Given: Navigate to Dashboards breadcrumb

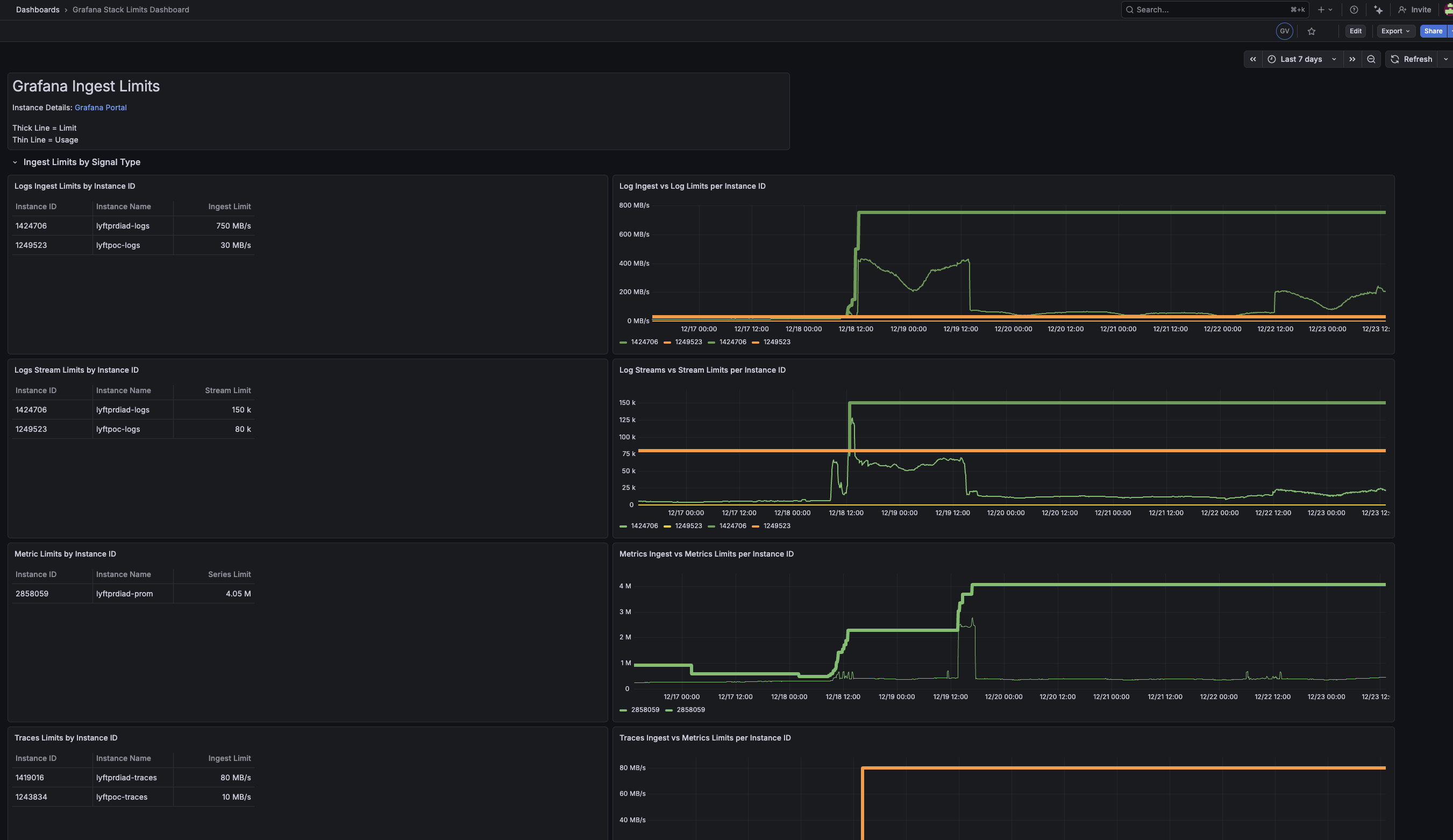Looking at the screenshot, I should tap(38, 10).
